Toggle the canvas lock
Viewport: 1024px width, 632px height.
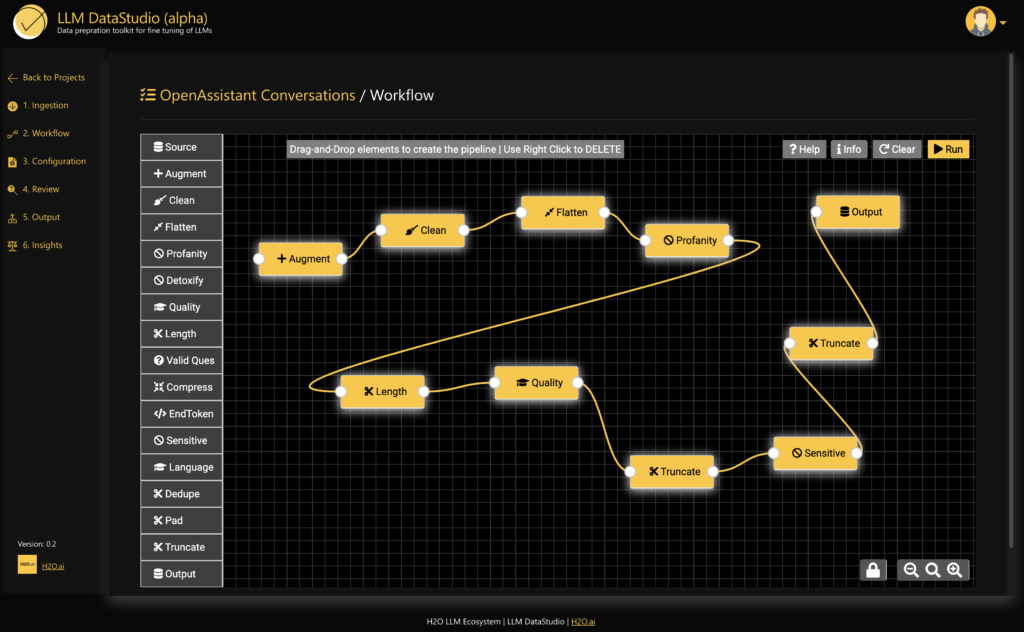[873, 569]
